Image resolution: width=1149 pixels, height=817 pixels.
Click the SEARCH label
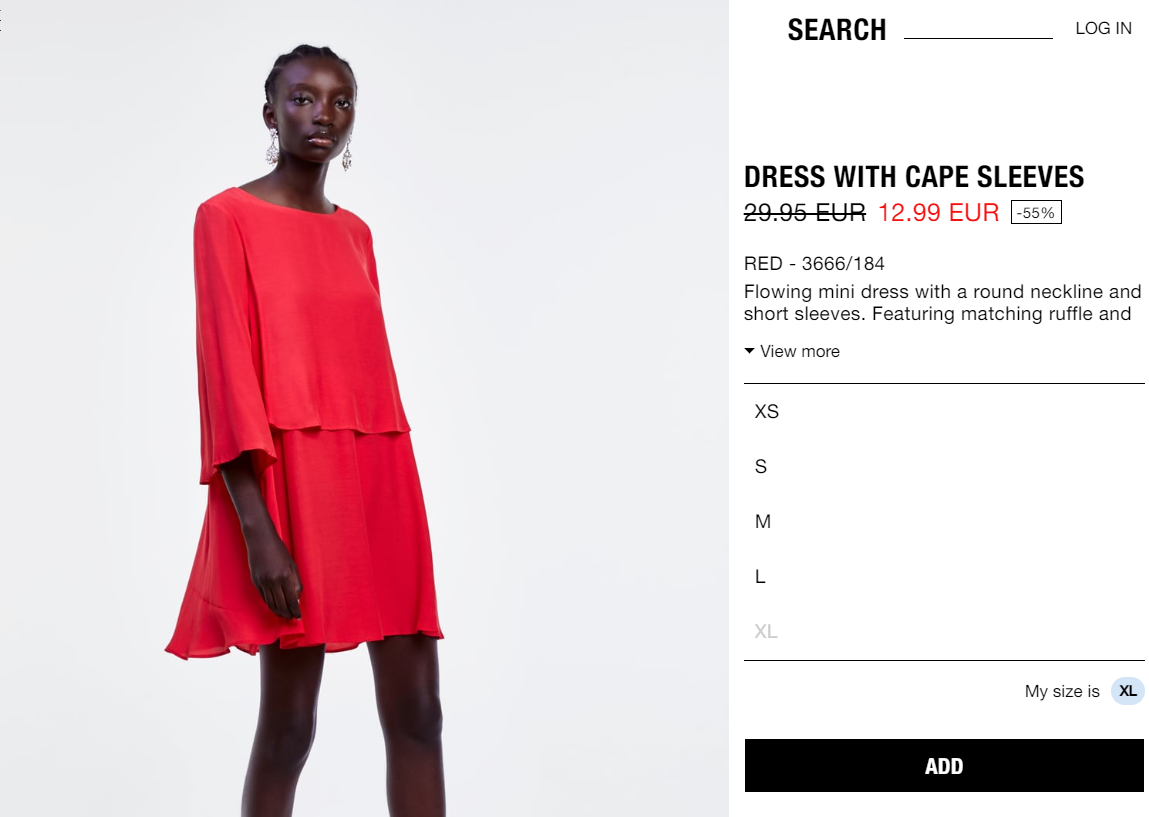point(837,30)
